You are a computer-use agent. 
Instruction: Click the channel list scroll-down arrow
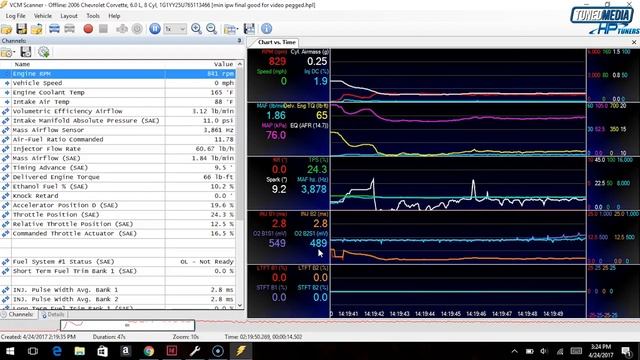click(240, 305)
